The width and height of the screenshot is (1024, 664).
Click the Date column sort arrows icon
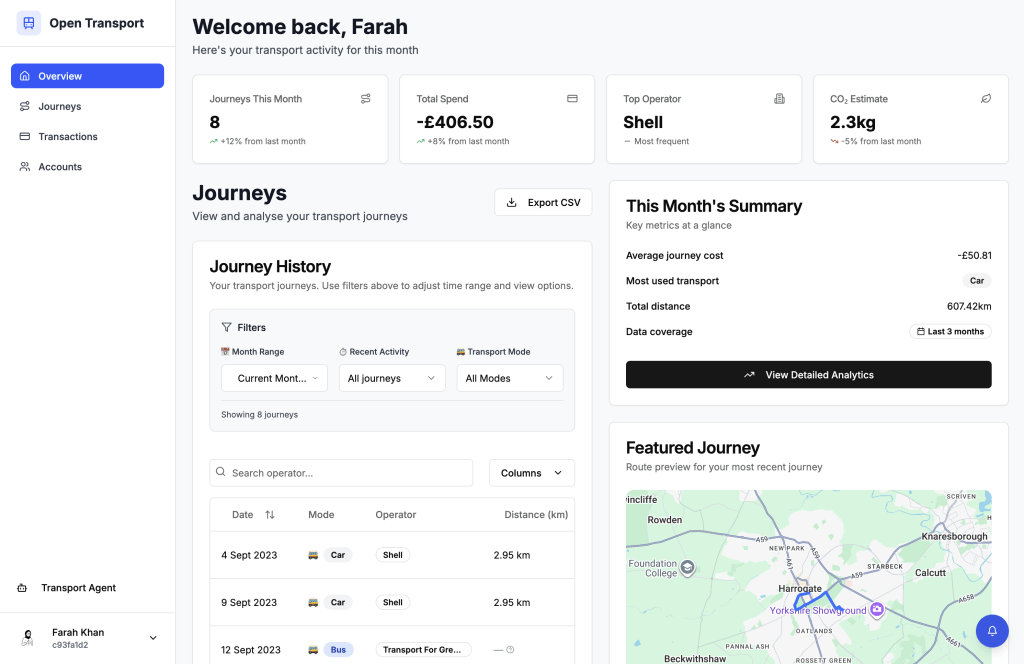point(270,515)
